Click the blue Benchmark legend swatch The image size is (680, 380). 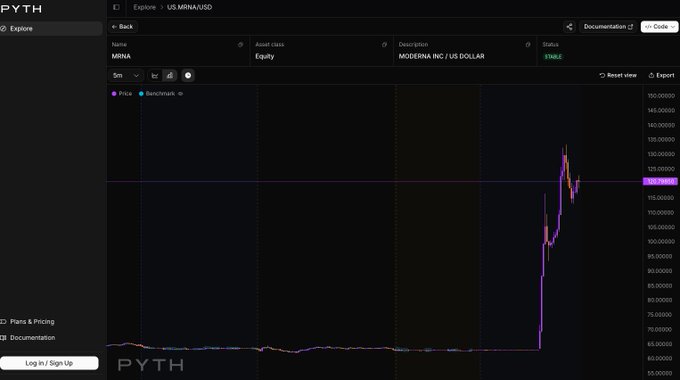coord(141,94)
